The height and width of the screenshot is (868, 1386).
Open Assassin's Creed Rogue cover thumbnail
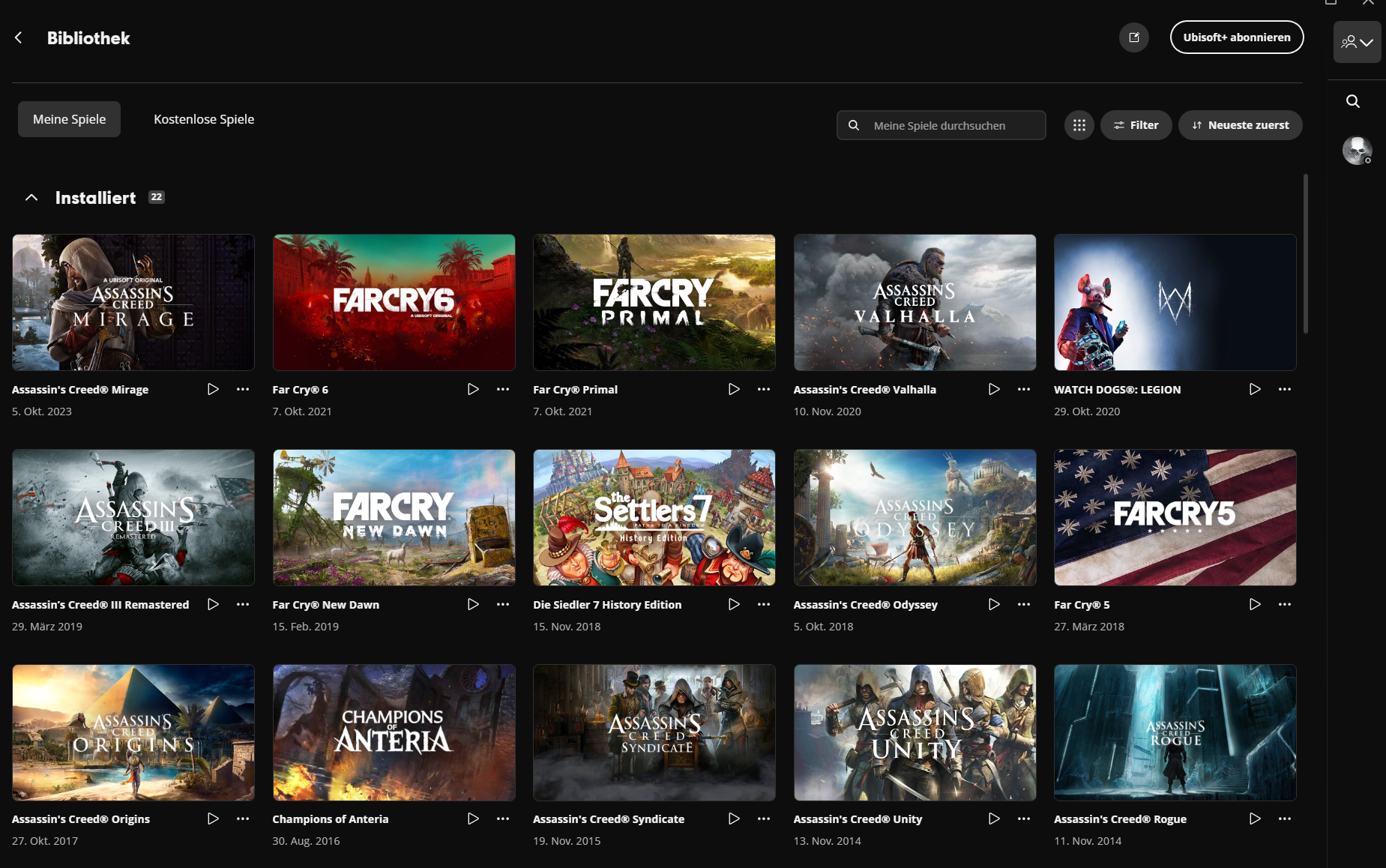click(x=1175, y=732)
